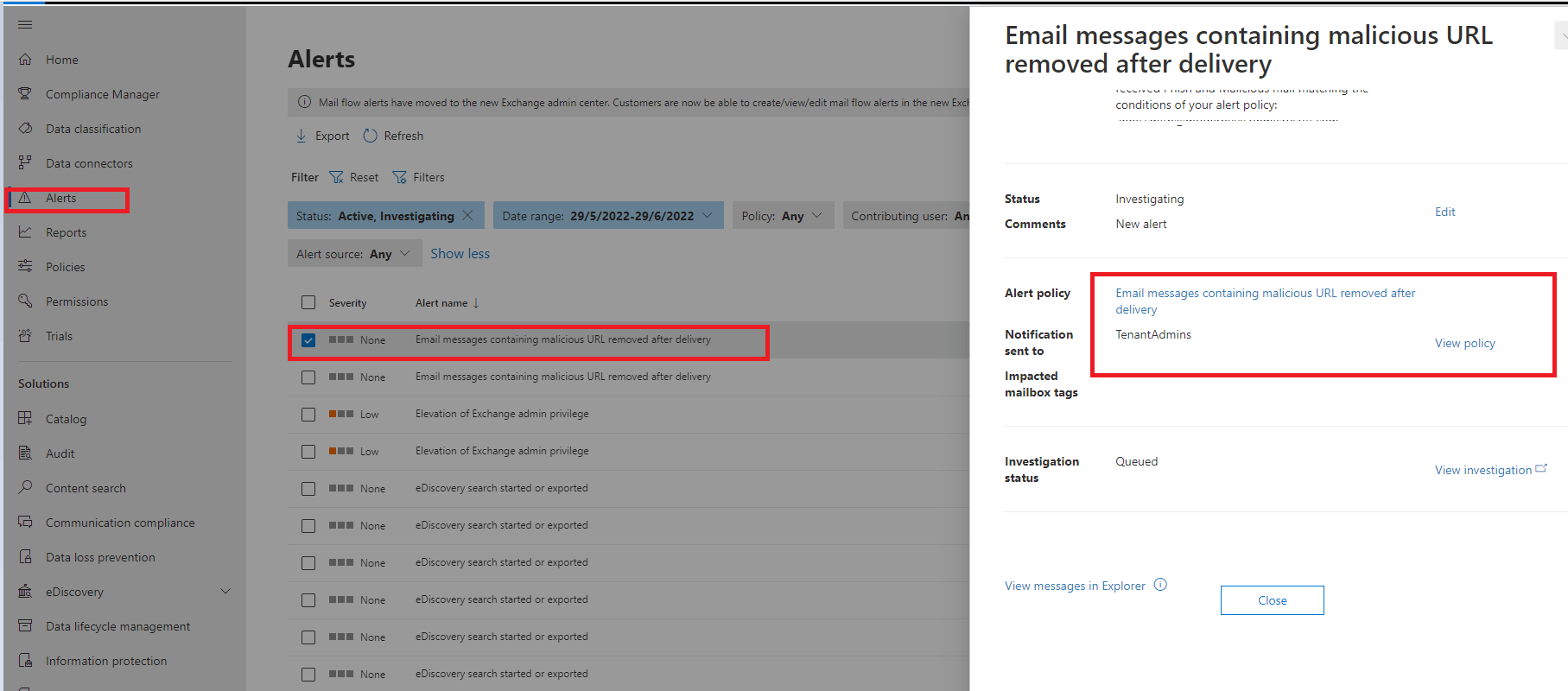Open Data lifecycle management in the sidebar
Image resolution: width=1568 pixels, height=691 pixels.
pyautogui.click(x=118, y=626)
